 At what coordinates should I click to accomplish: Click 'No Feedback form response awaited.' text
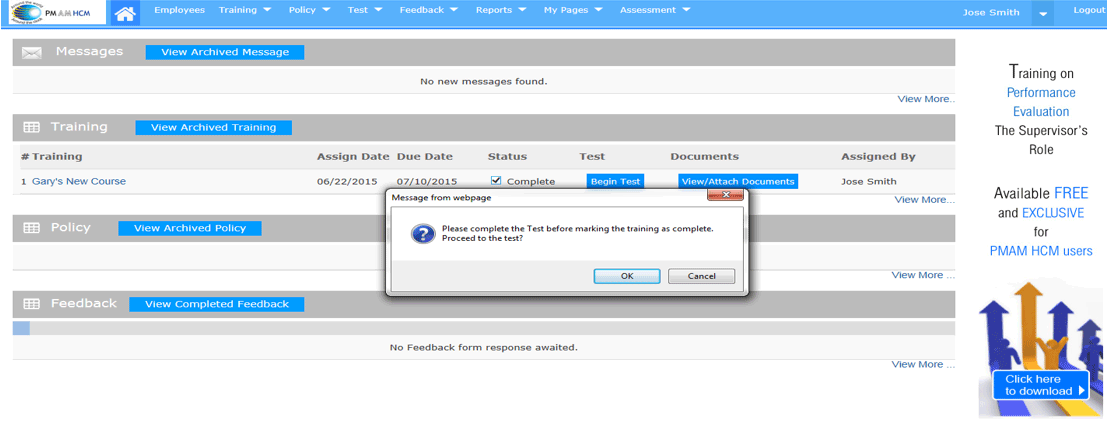[484, 348]
